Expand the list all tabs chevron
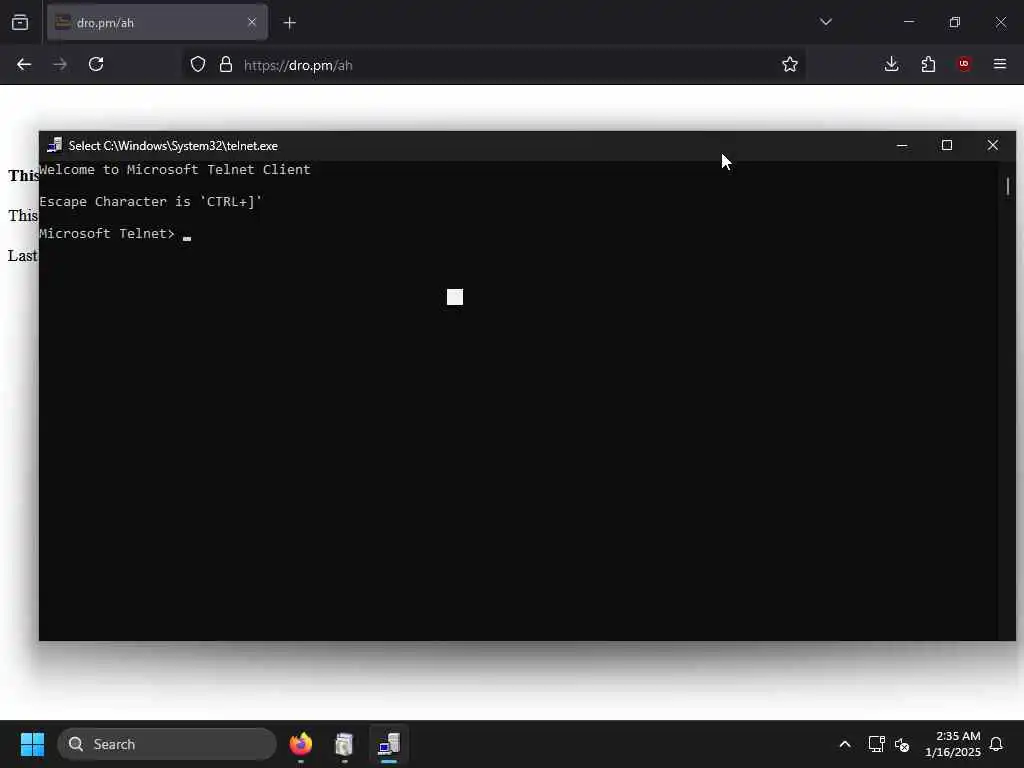 (x=825, y=22)
